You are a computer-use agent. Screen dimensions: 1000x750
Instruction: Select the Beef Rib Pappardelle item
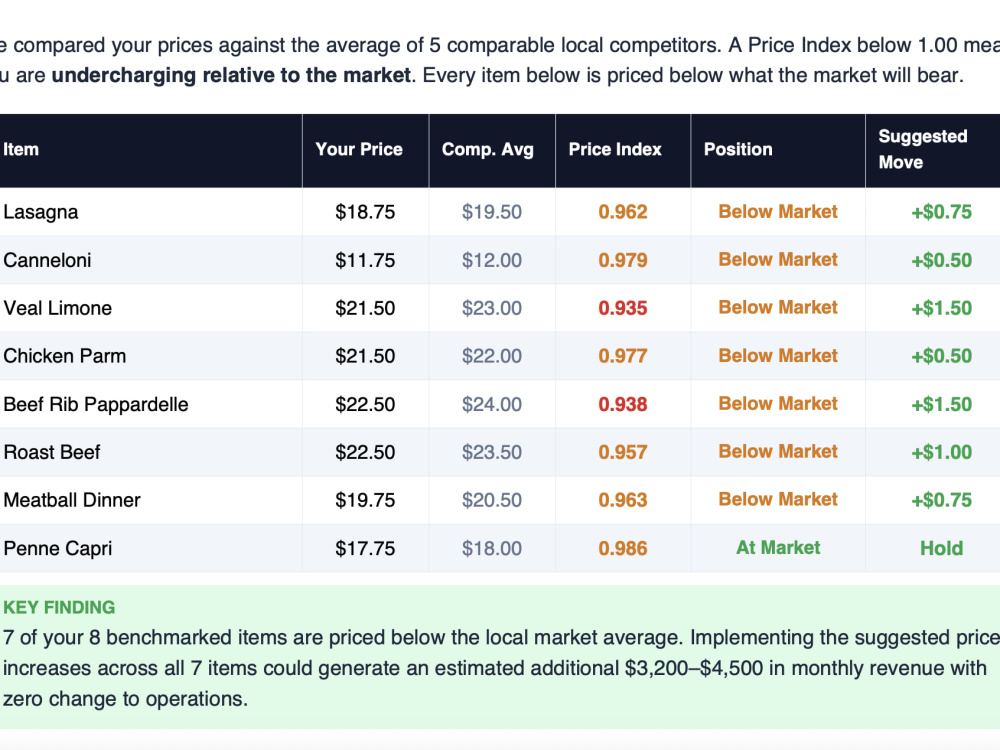click(x=96, y=404)
